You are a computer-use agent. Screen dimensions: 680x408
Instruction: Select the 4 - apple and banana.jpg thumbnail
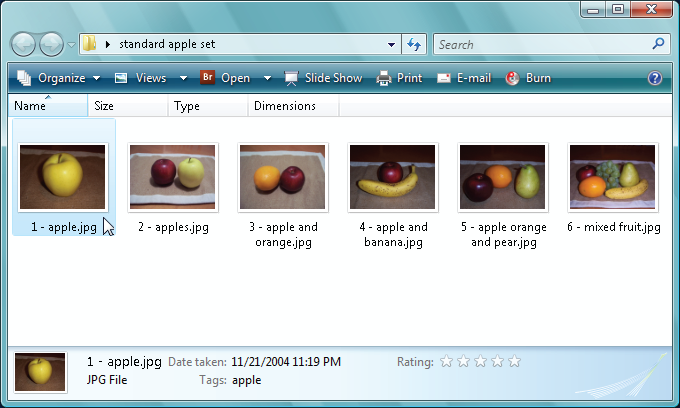[392, 177]
